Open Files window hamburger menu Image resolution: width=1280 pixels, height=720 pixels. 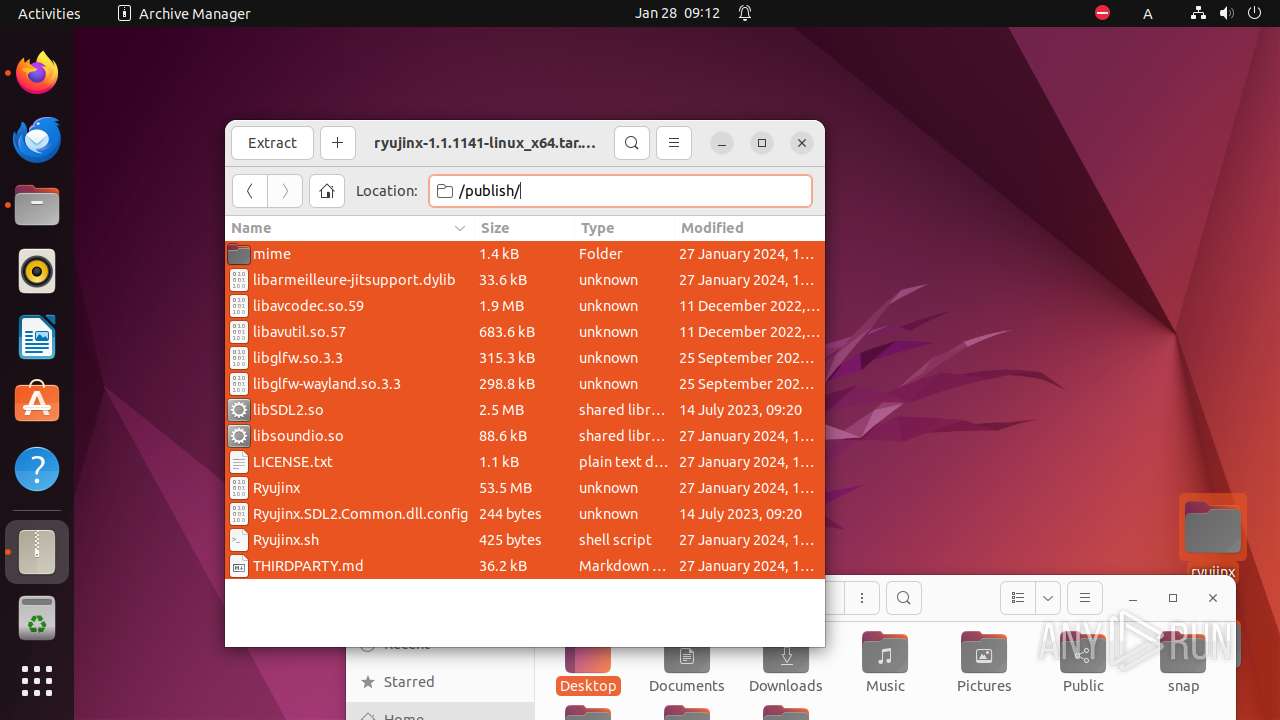click(1085, 598)
